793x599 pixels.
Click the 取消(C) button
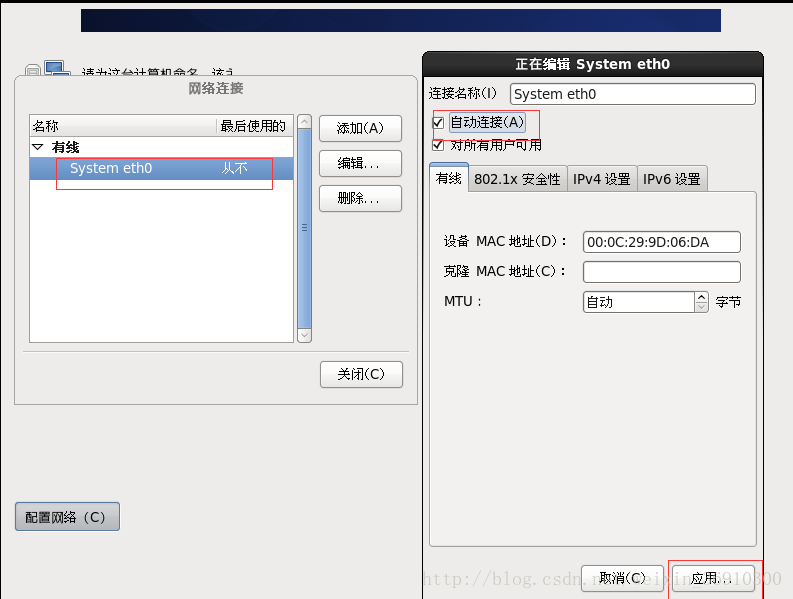[x=622, y=578]
